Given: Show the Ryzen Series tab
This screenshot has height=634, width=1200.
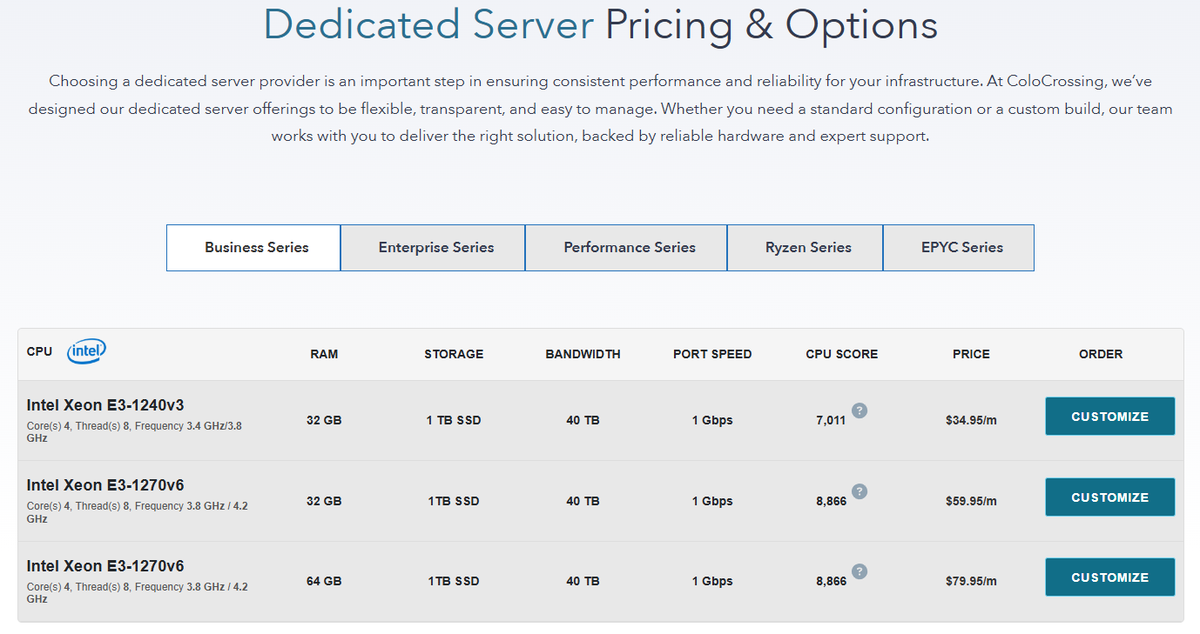Looking at the screenshot, I should [805, 247].
